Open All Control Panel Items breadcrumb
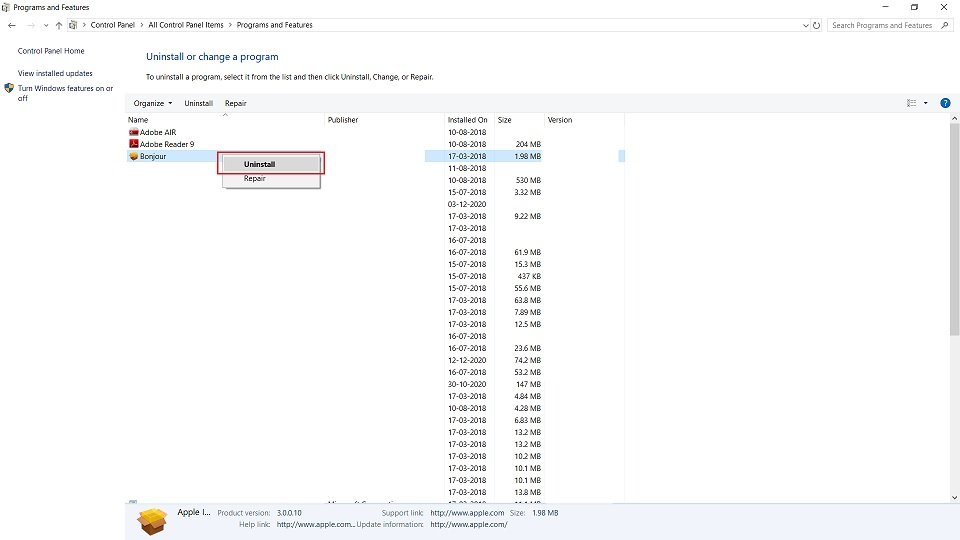This screenshot has width=960, height=540. point(186,25)
